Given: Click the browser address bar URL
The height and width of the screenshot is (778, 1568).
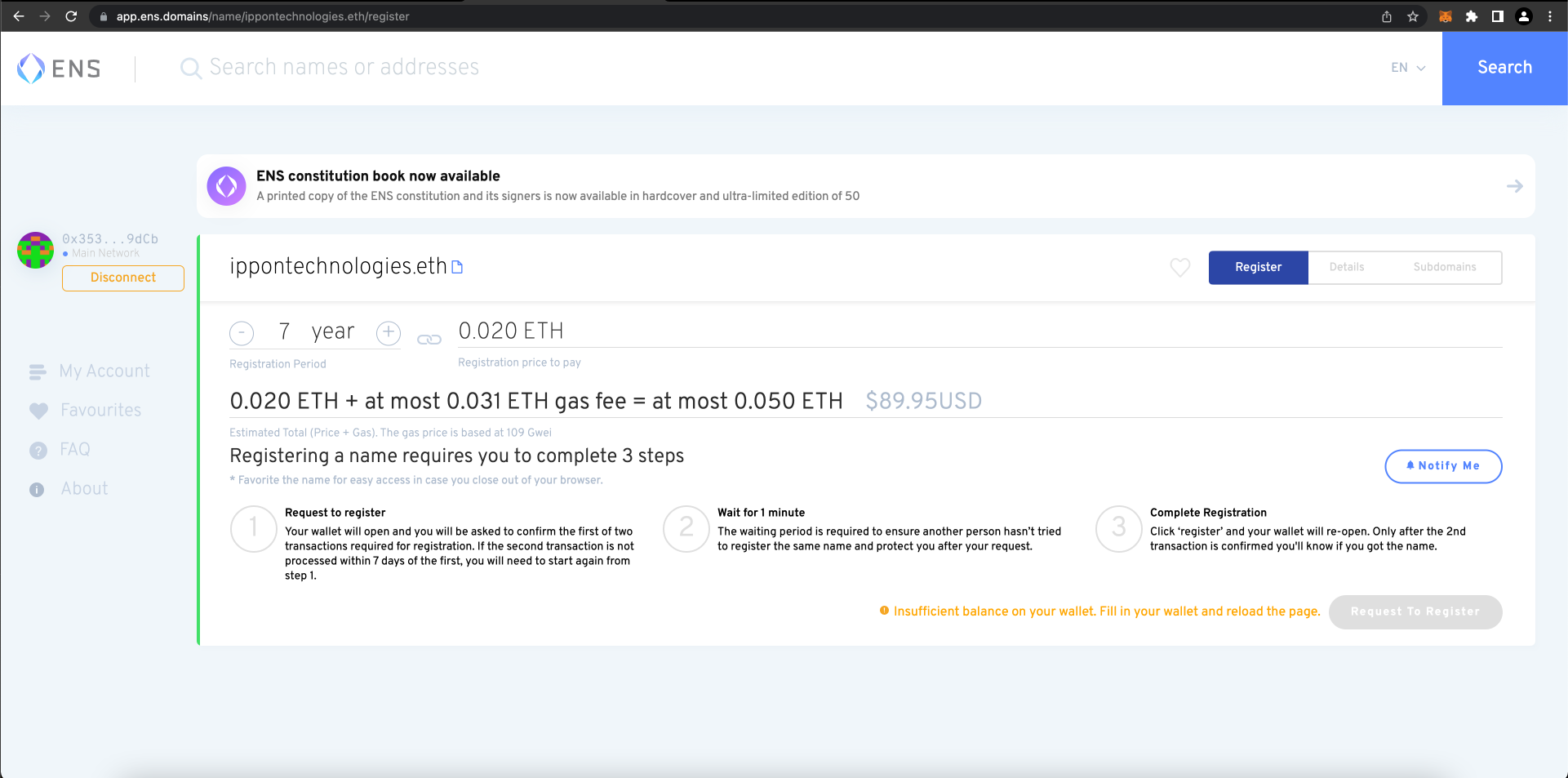Looking at the screenshot, I should coord(262,16).
